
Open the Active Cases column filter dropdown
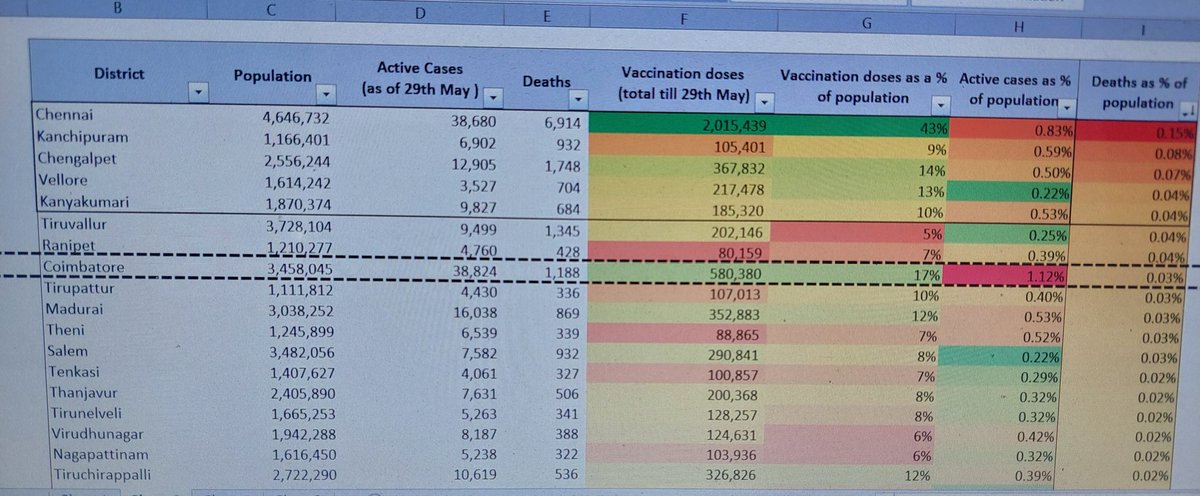pos(494,96)
